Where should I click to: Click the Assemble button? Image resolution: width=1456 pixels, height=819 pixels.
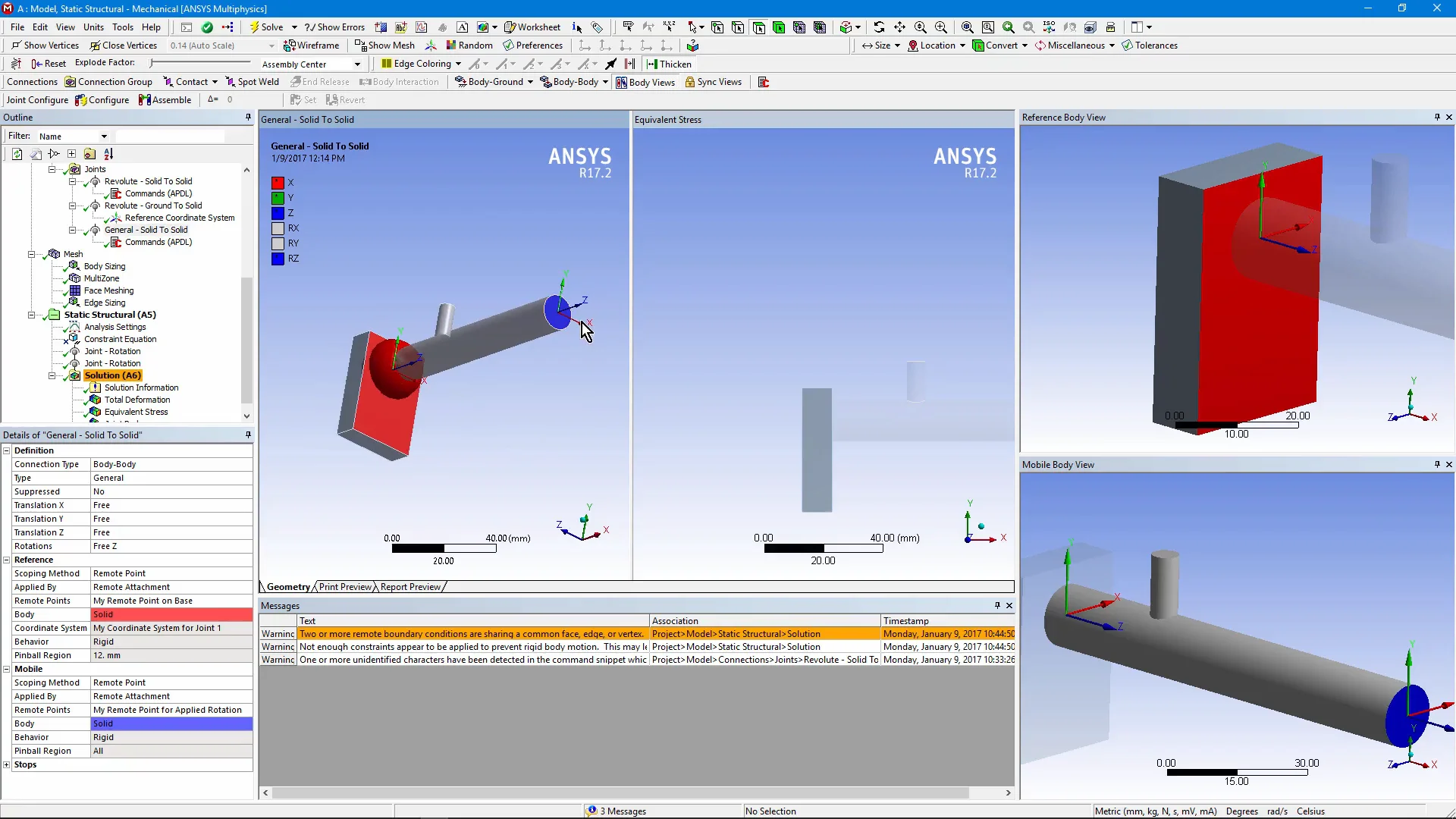[x=165, y=100]
